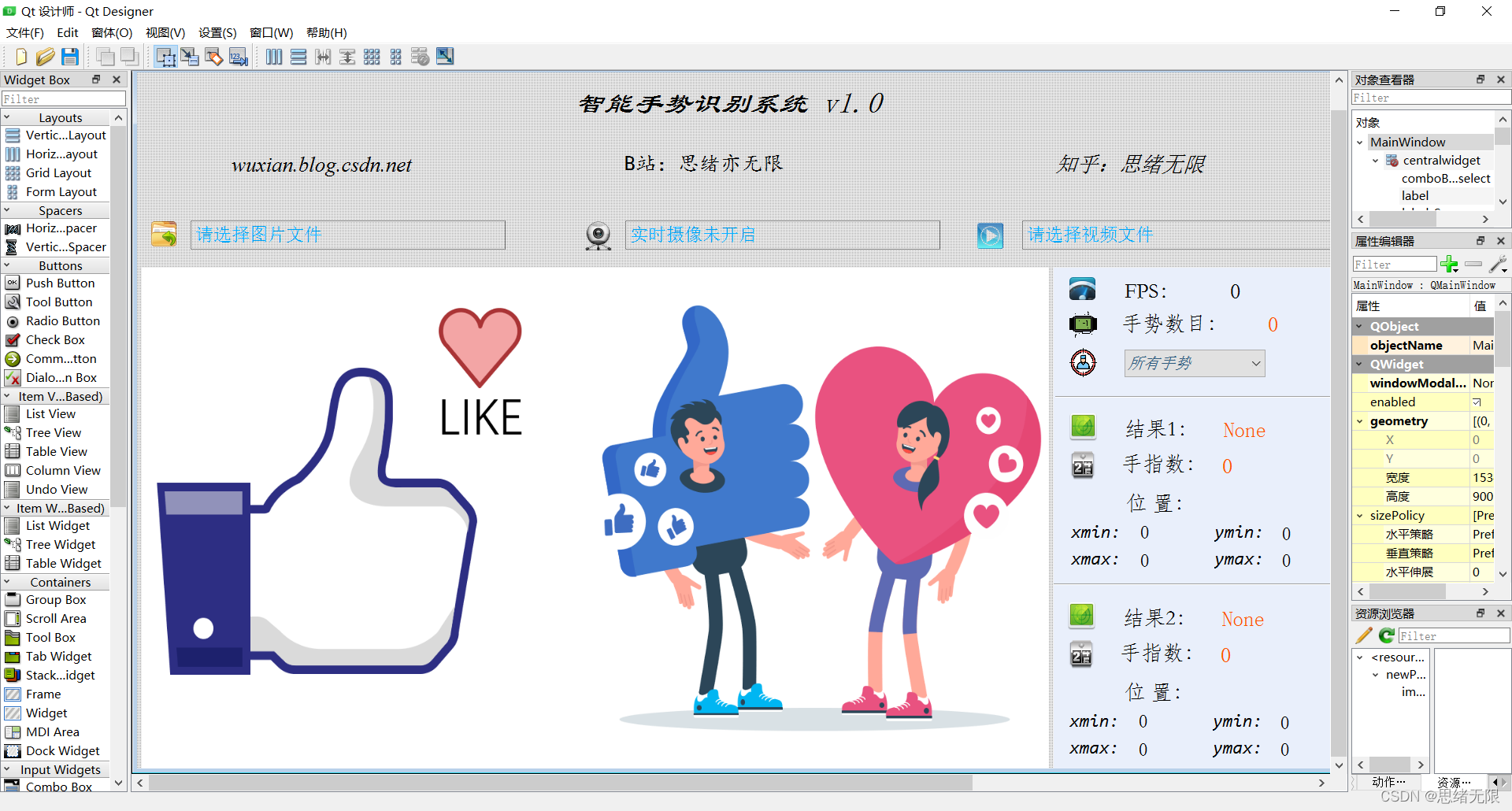Collapse the Layouts category in Widget Box
The width and height of the screenshot is (1512, 811).
[x=7, y=117]
